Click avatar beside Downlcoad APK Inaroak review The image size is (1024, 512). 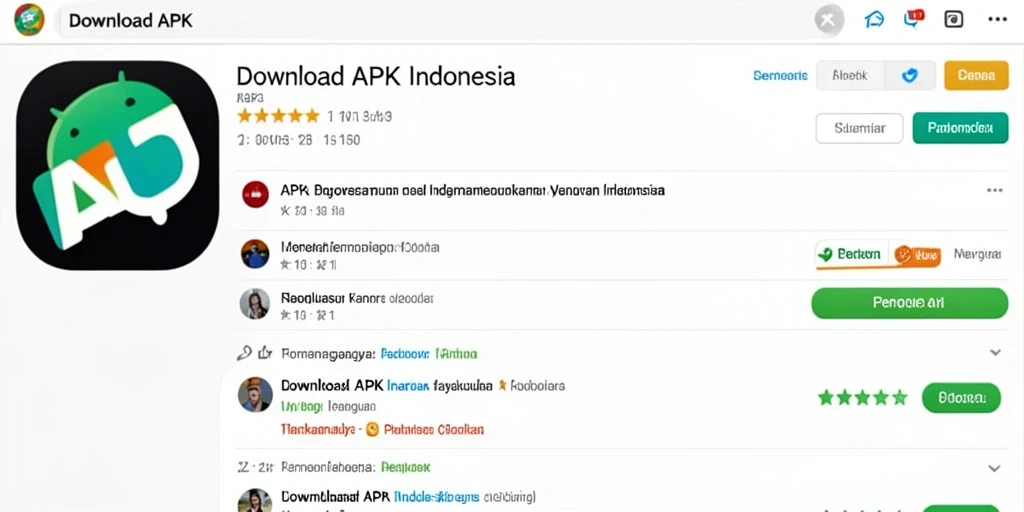pyautogui.click(x=255, y=394)
